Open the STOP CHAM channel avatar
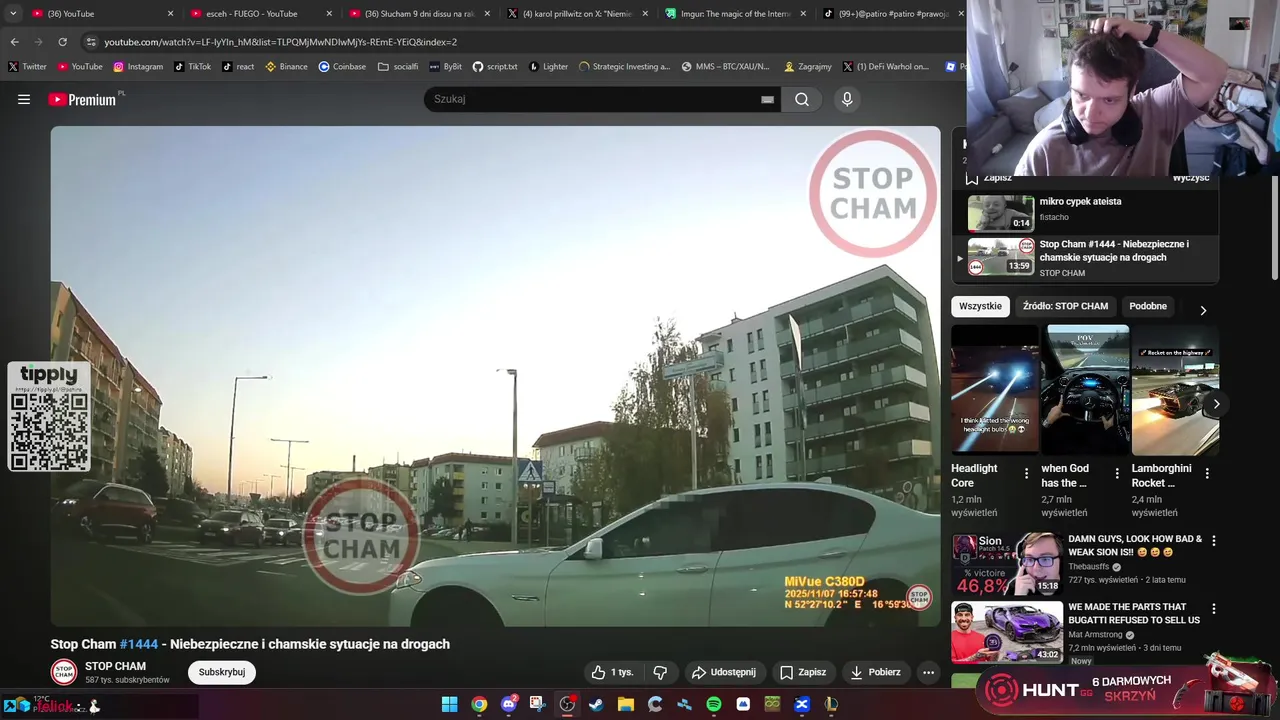This screenshot has width=1280, height=720. click(x=64, y=672)
